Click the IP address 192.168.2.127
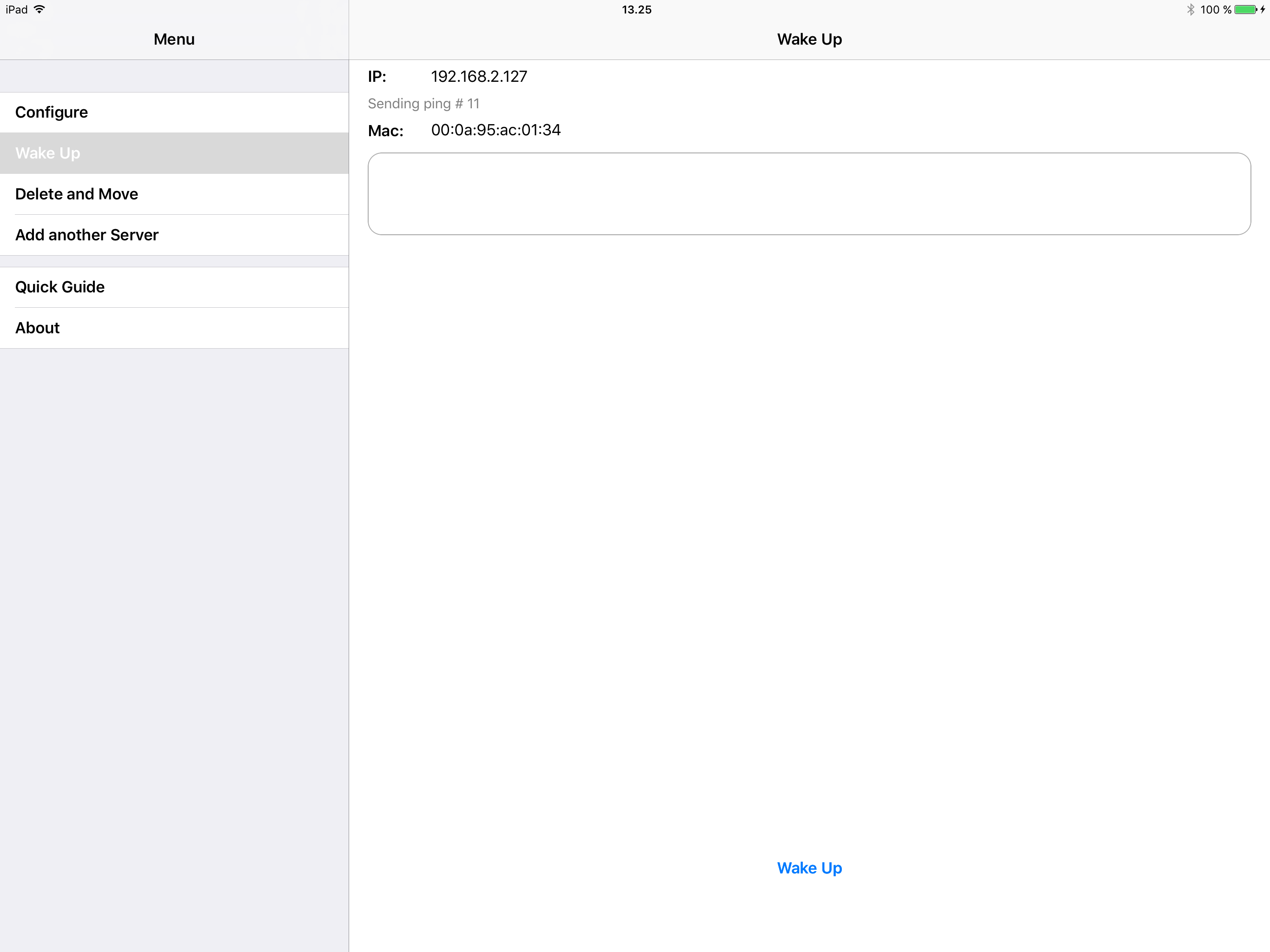The height and width of the screenshot is (952, 1270). (479, 76)
